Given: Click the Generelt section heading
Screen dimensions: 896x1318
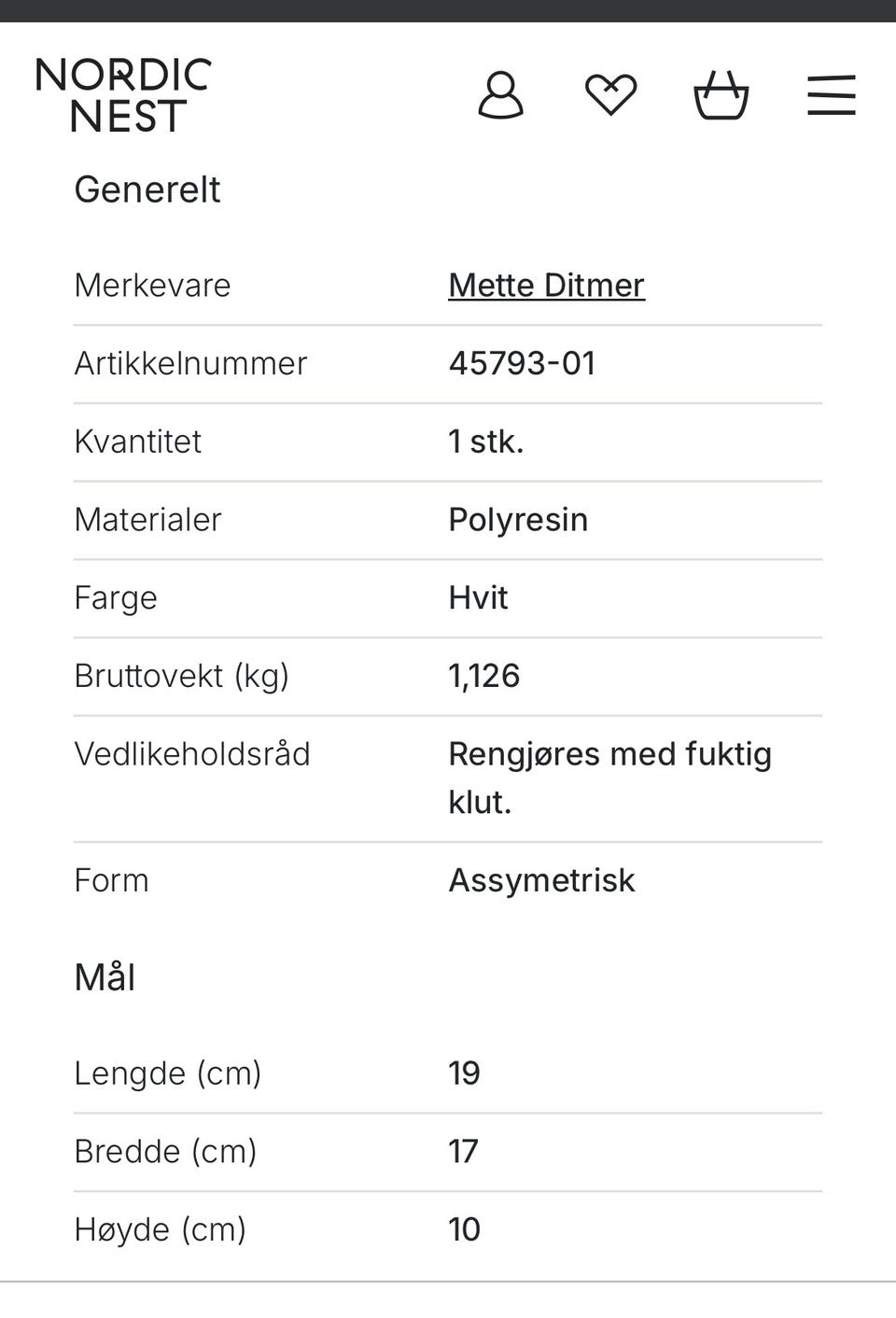Looking at the screenshot, I should [x=147, y=190].
